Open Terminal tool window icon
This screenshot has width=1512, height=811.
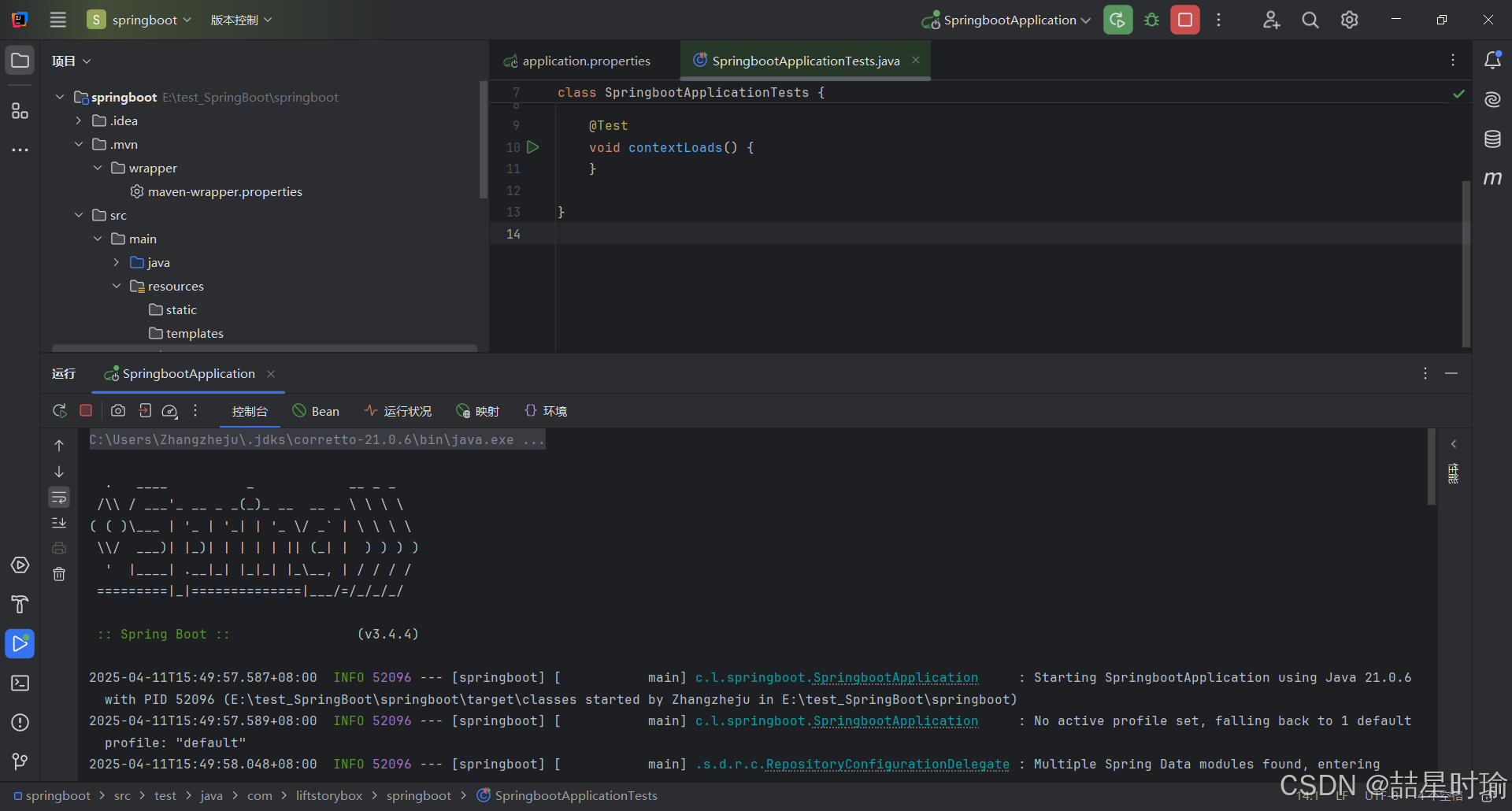tap(20, 683)
